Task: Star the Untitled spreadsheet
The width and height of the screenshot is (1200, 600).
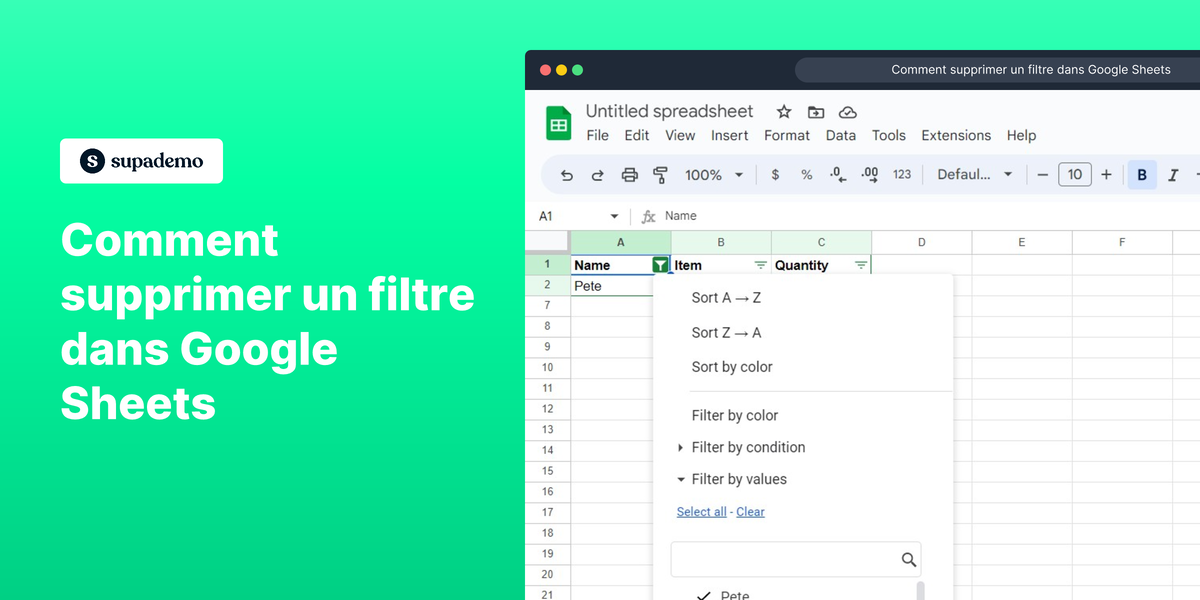Action: tap(784, 112)
